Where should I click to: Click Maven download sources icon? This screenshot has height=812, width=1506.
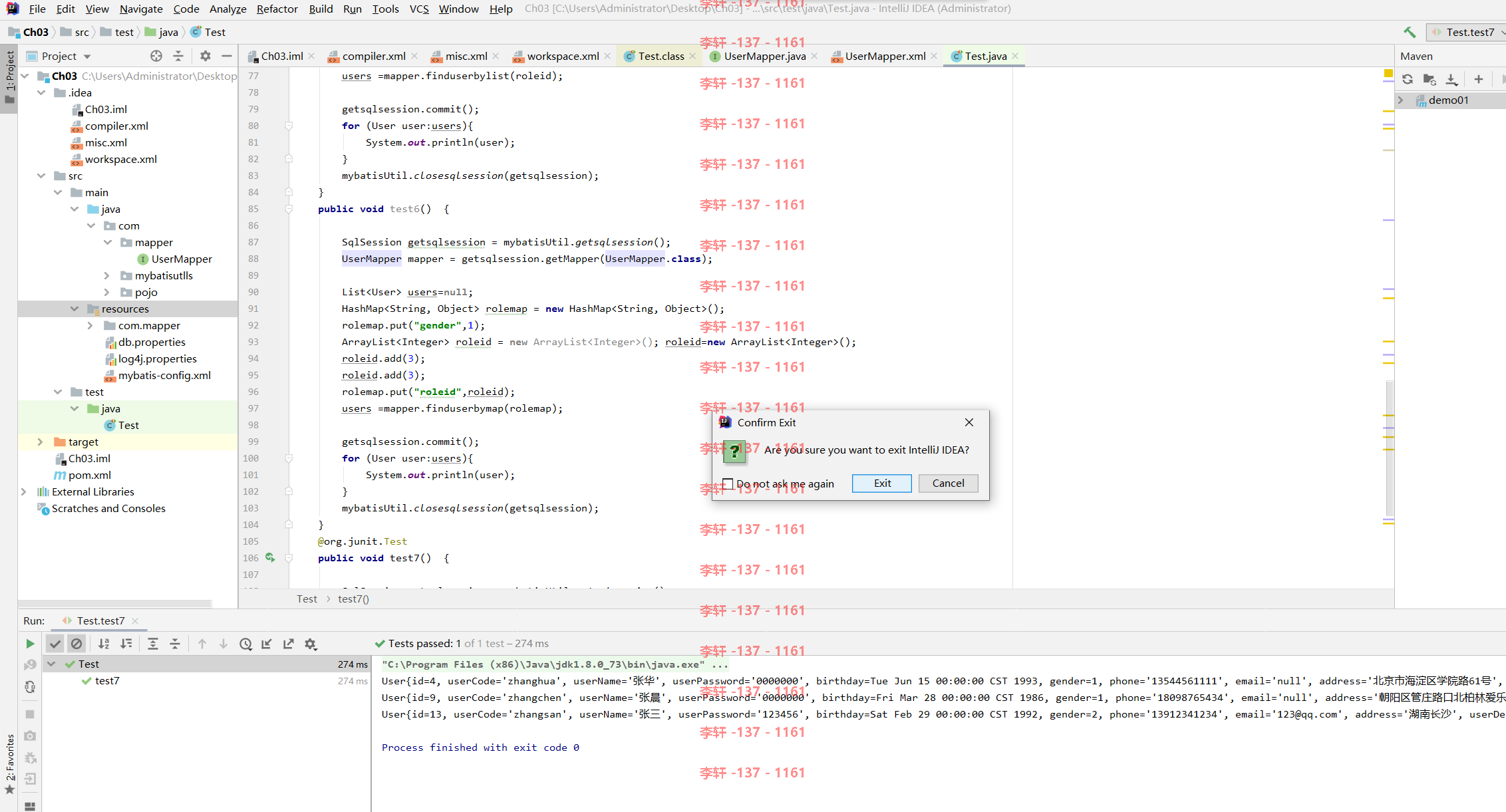coord(1451,79)
